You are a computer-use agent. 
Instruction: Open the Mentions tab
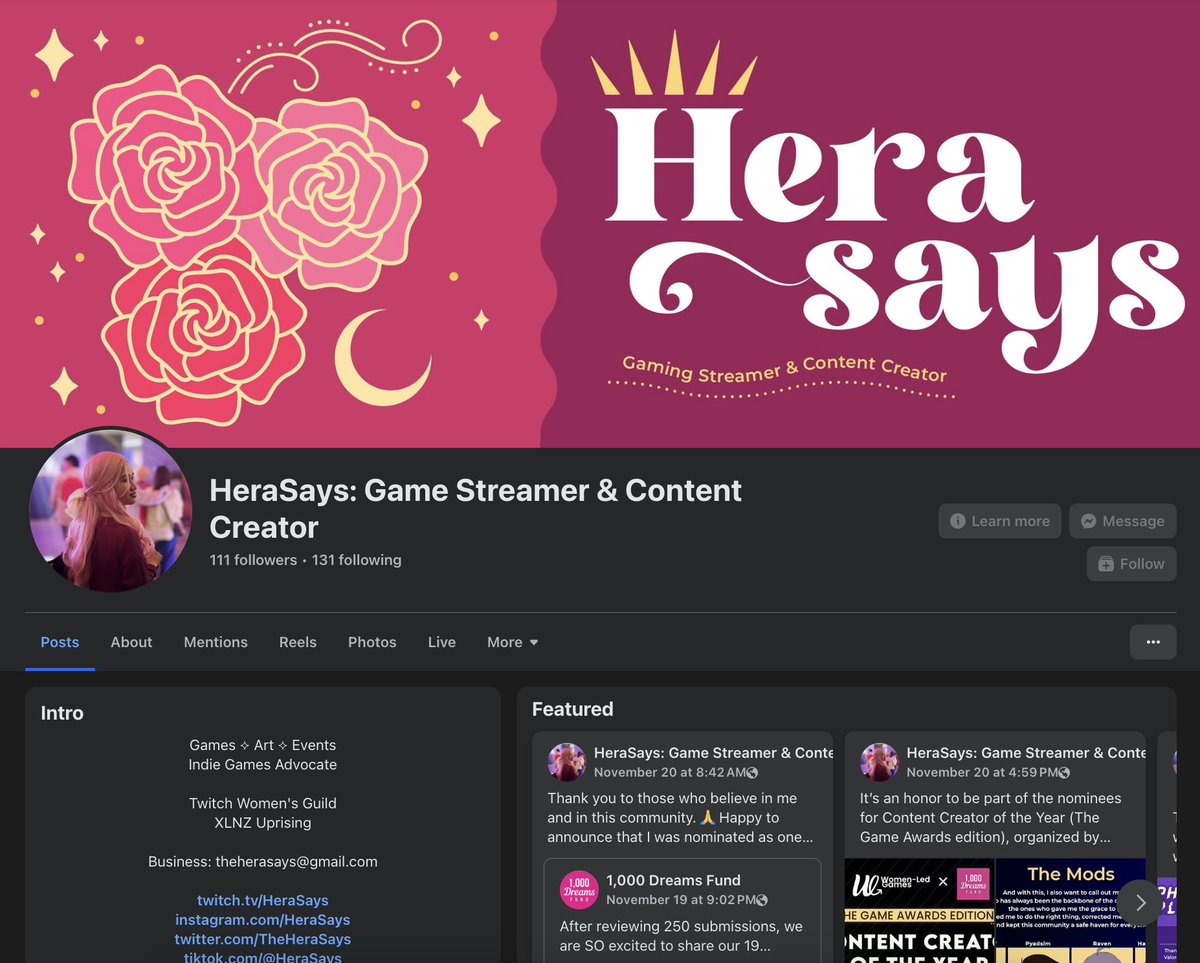point(216,642)
